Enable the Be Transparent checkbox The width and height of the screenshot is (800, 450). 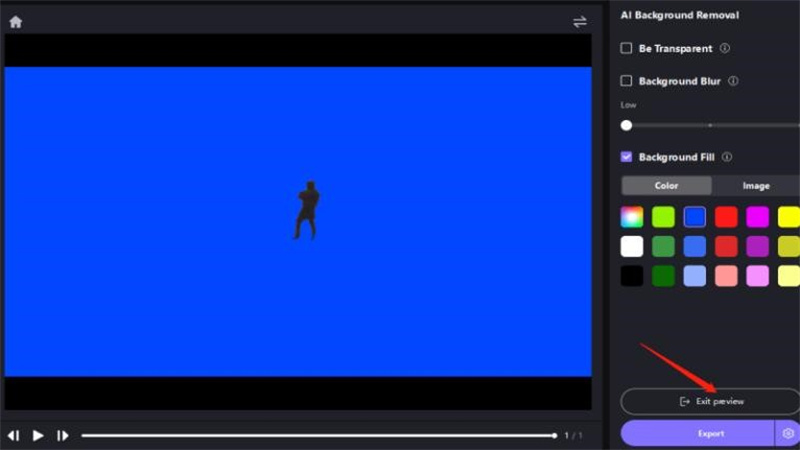[626, 48]
